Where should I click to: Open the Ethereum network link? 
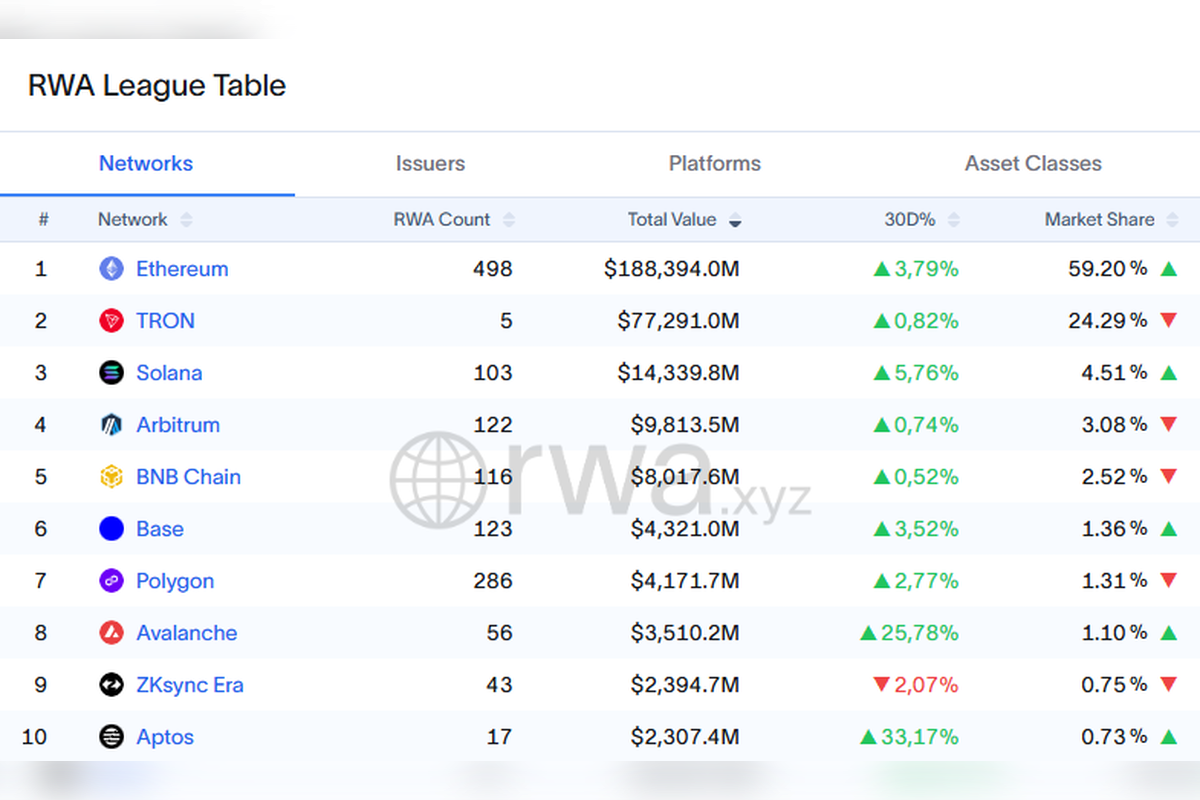click(182, 269)
